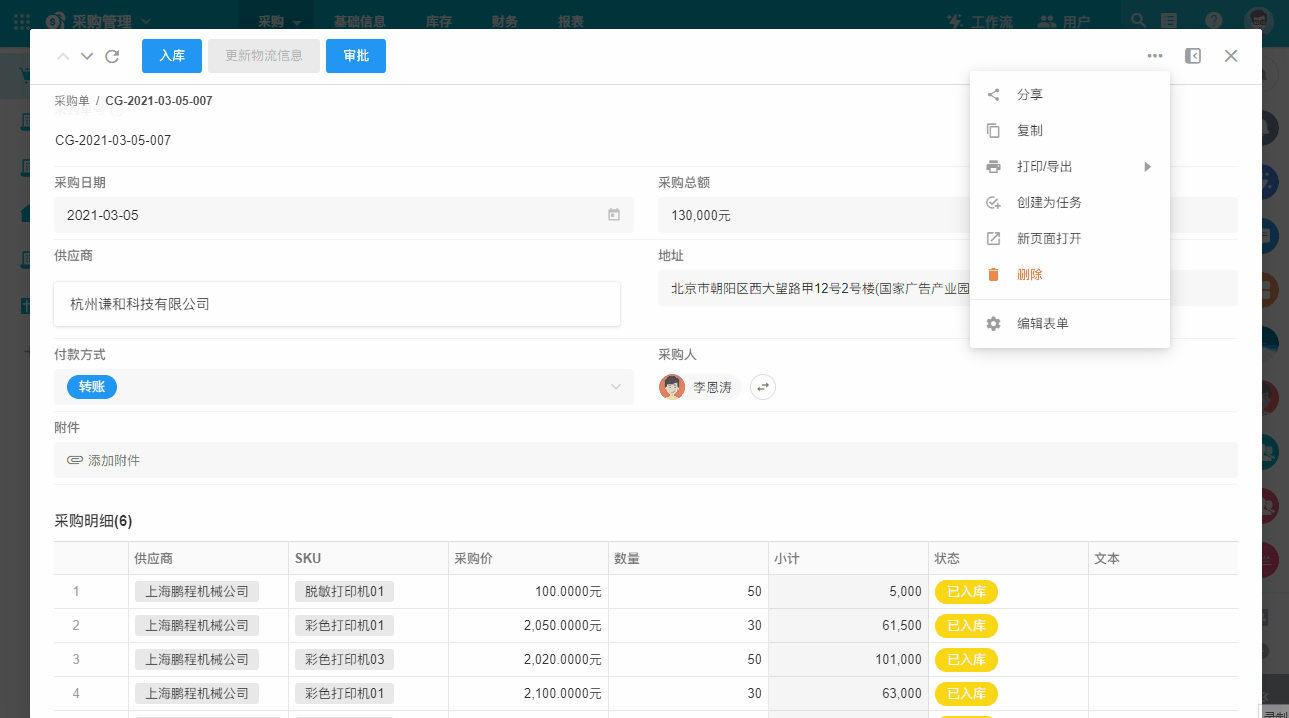Image resolution: width=1289 pixels, height=718 pixels.
Task: Click the swap purchaser icon beside 李恩涛
Action: tap(763, 387)
